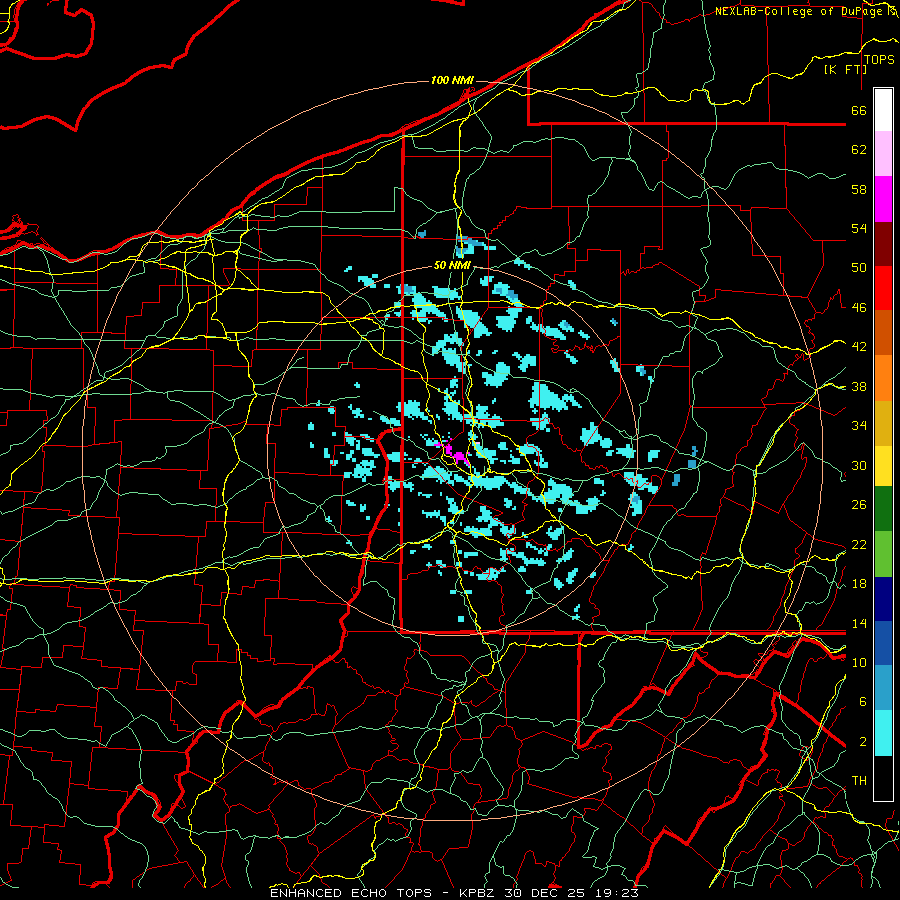Image resolution: width=900 pixels, height=900 pixels.
Task: Click the dark orange legend swatch near 42
Action: [883, 333]
